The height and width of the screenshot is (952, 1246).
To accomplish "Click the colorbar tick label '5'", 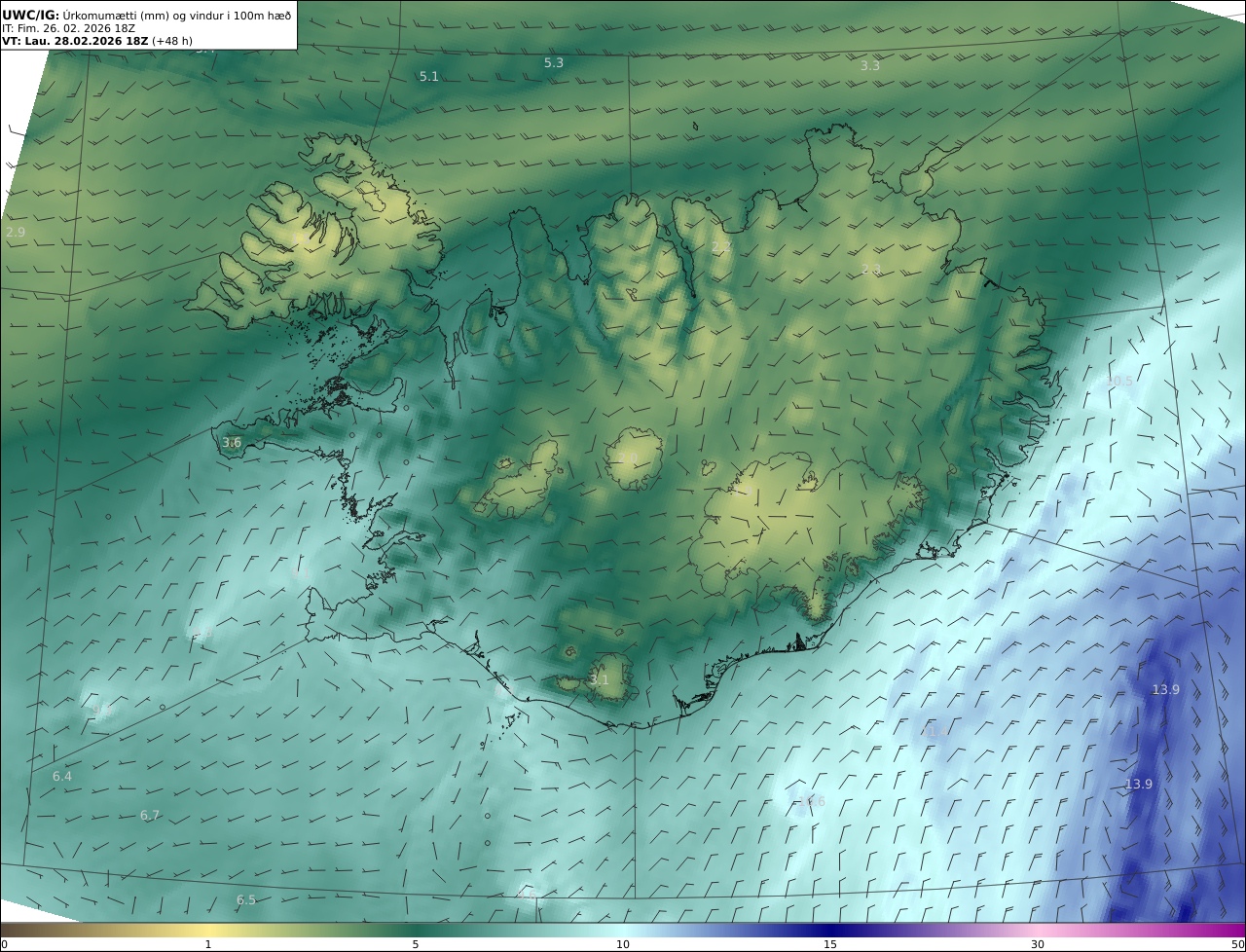I will [416, 944].
